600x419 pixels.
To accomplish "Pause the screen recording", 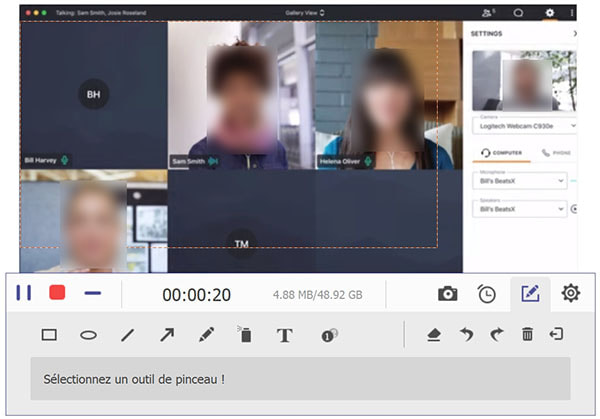I will coord(24,293).
